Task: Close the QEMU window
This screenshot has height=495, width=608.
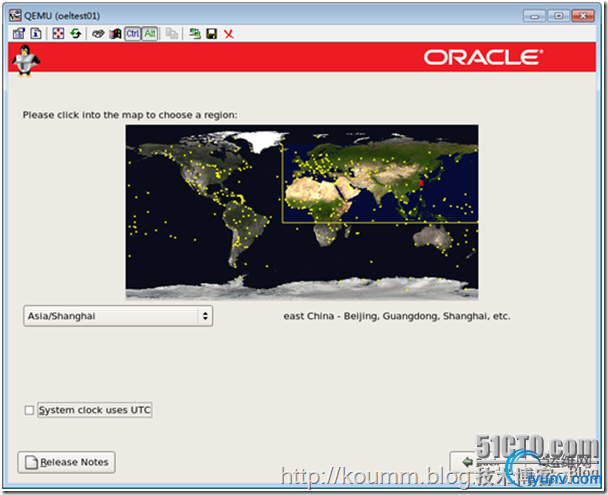Action: click(x=583, y=16)
